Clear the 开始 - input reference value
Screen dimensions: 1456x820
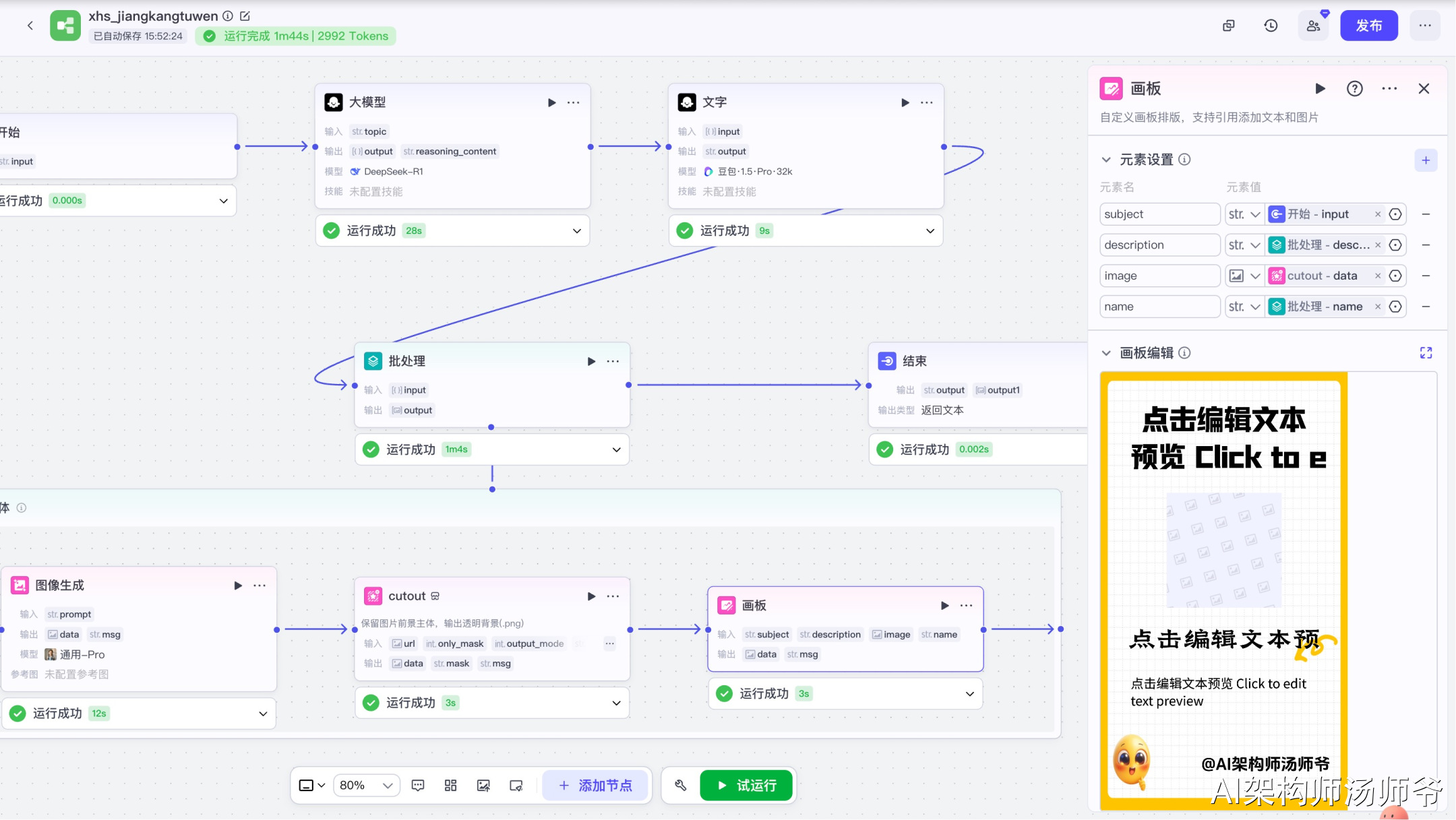(x=1378, y=214)
